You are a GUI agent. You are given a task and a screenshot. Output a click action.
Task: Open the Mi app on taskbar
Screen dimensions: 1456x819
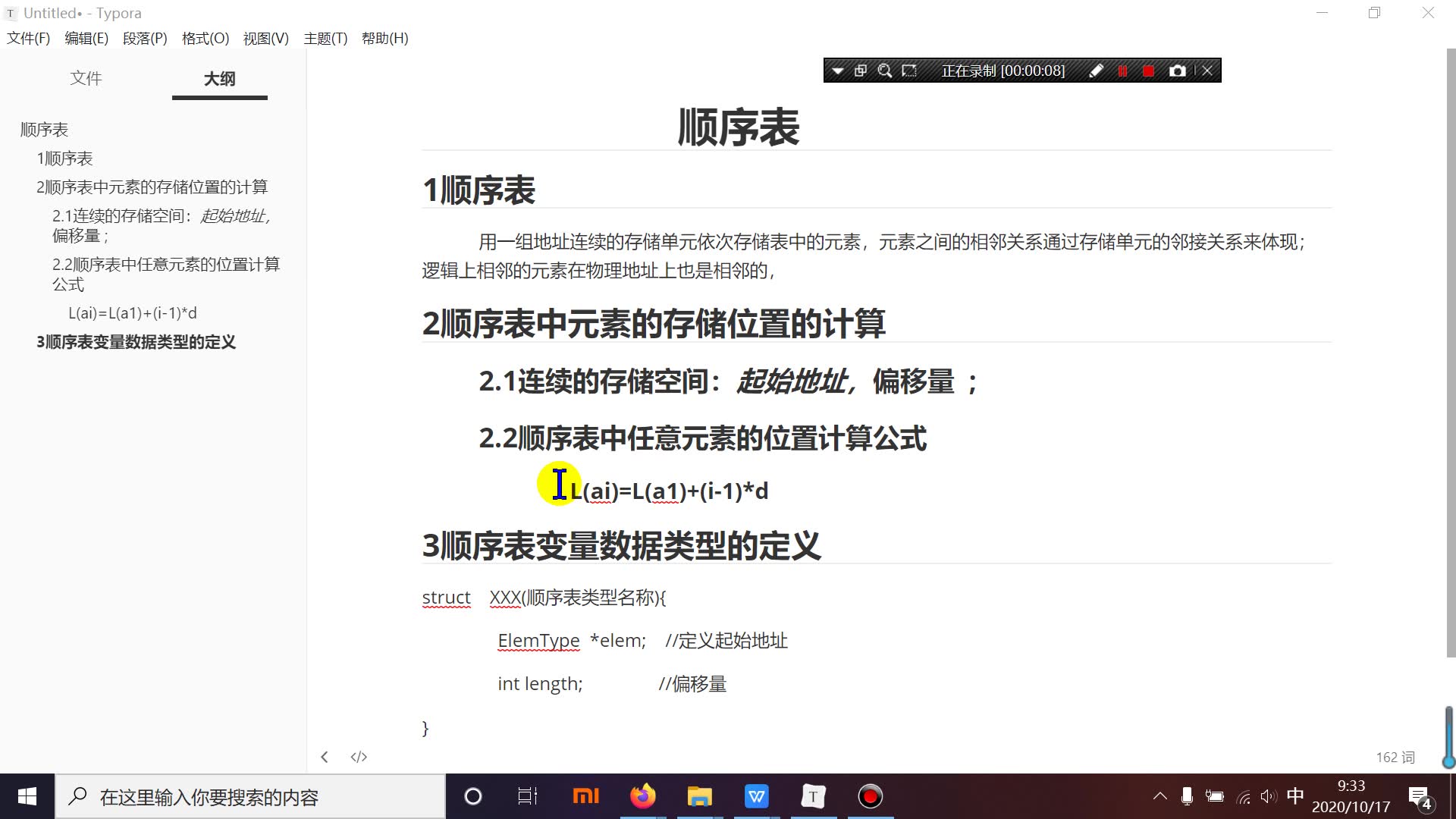tap(585, 796)
